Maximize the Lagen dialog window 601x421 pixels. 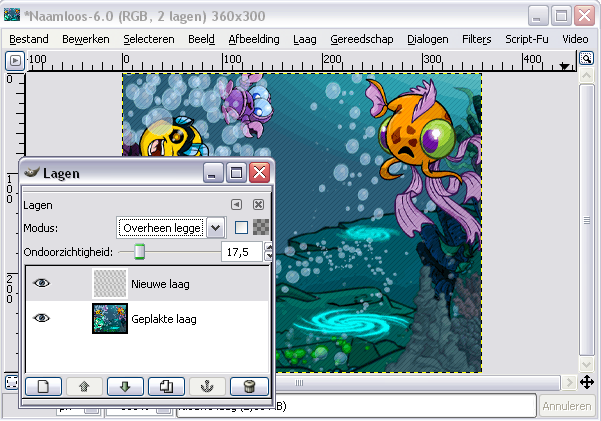click(236, 173)
